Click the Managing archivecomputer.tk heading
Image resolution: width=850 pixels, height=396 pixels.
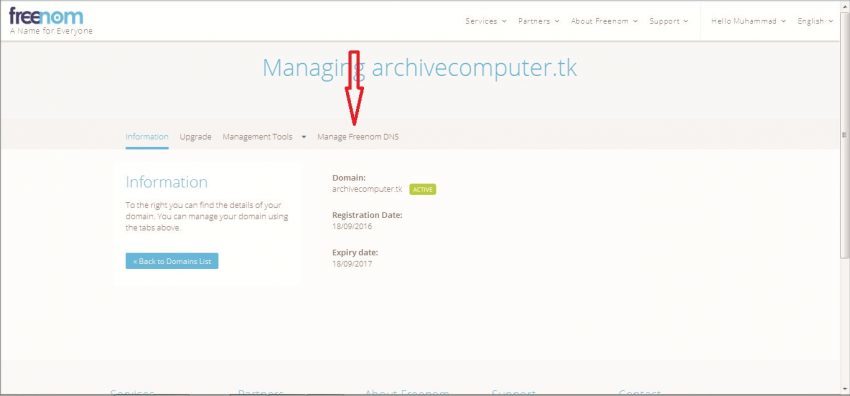(x=420, y=69)
